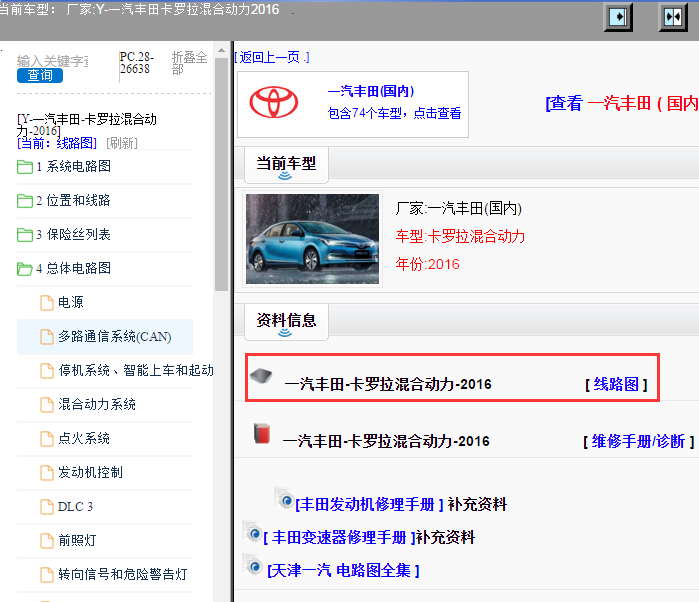Click PC.28-26638 text in sidebar
The height and width of the screenshot is (602, 699).
137,63
